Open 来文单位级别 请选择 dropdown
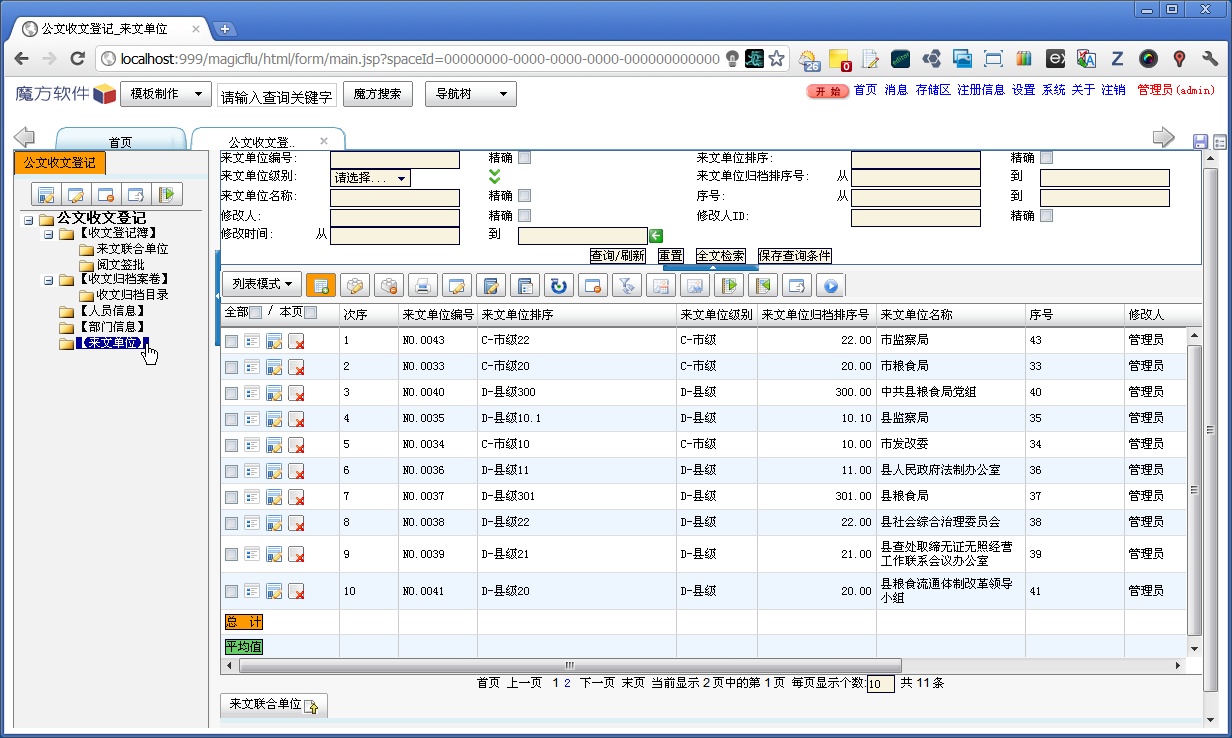Image resolution: width=1232 pixels, height=738 pixels. (x=370, y=178)
